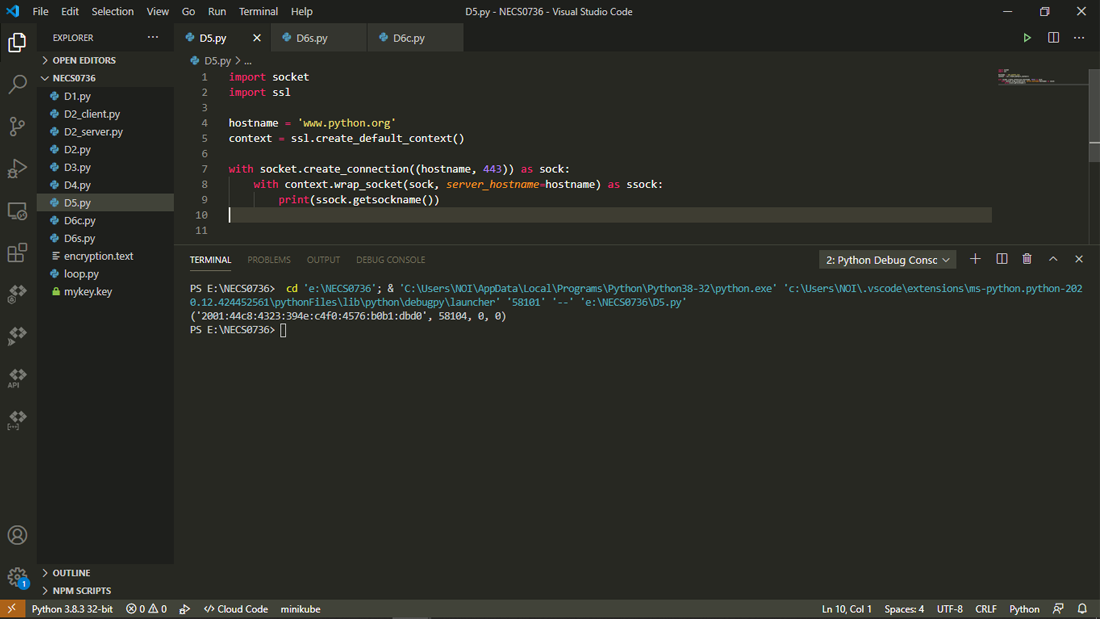Split the editor to the right

coord(1053,38)
